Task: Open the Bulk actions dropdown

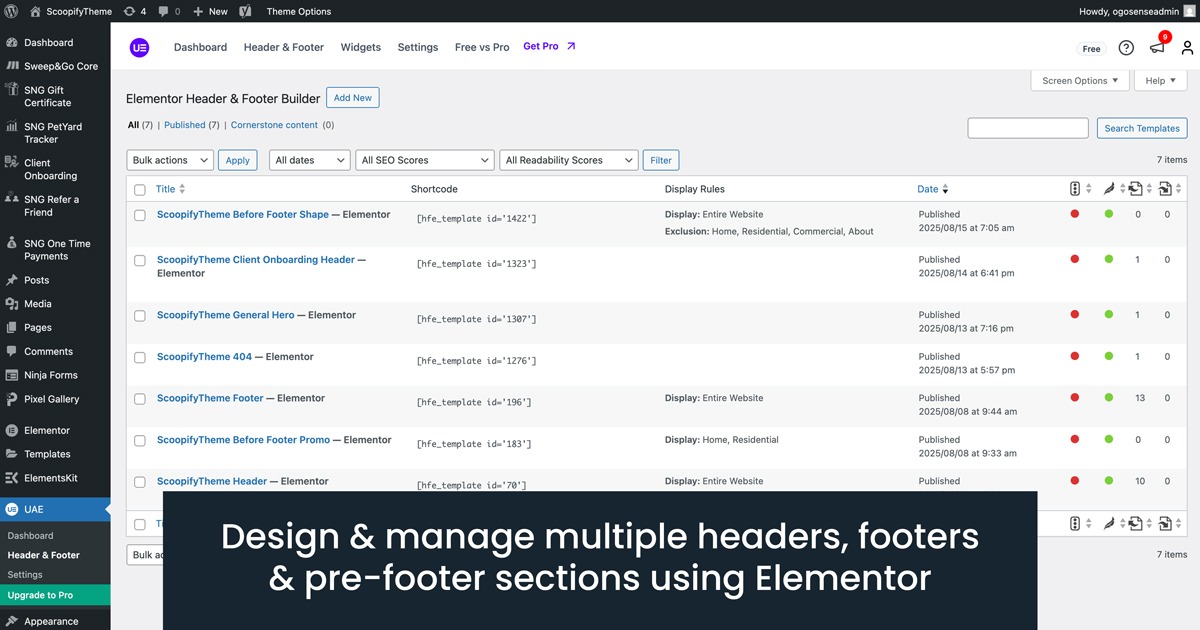Action: point(170,160)
